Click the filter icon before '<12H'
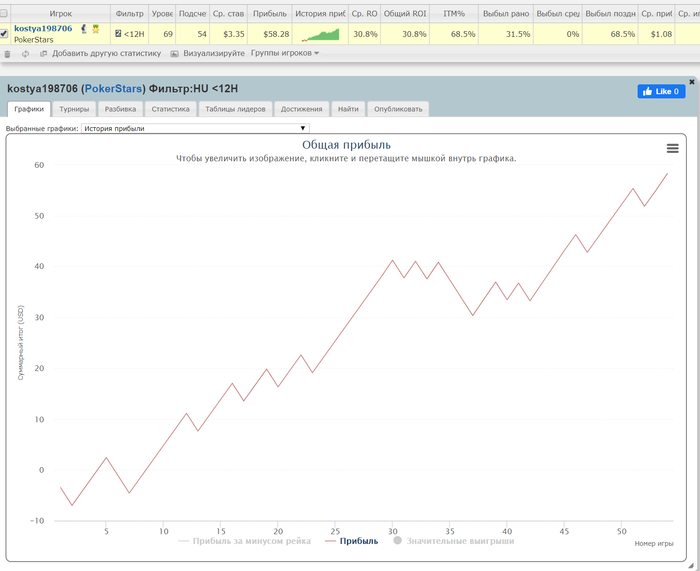This screenshot has width=700, height=571. click(x=118, y=33)
